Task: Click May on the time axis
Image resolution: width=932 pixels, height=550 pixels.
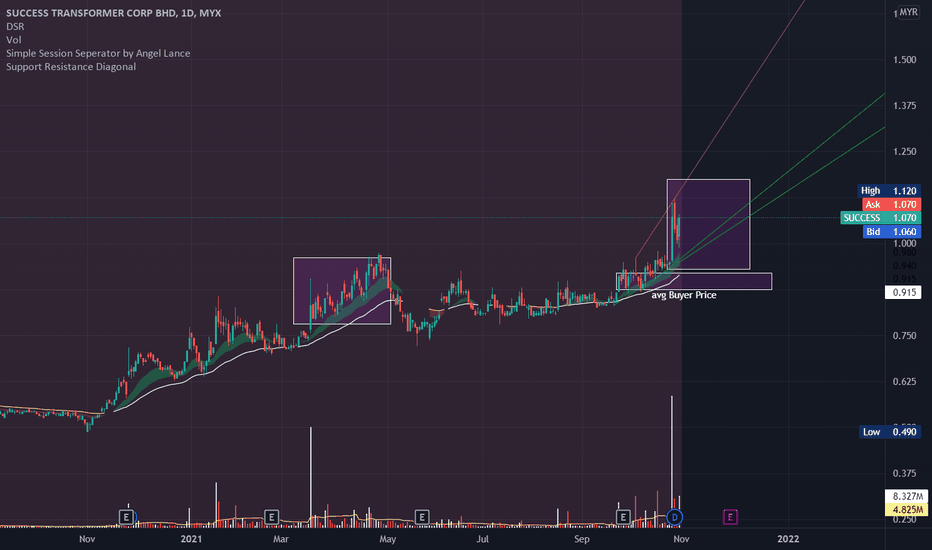Action: point(388,539)
